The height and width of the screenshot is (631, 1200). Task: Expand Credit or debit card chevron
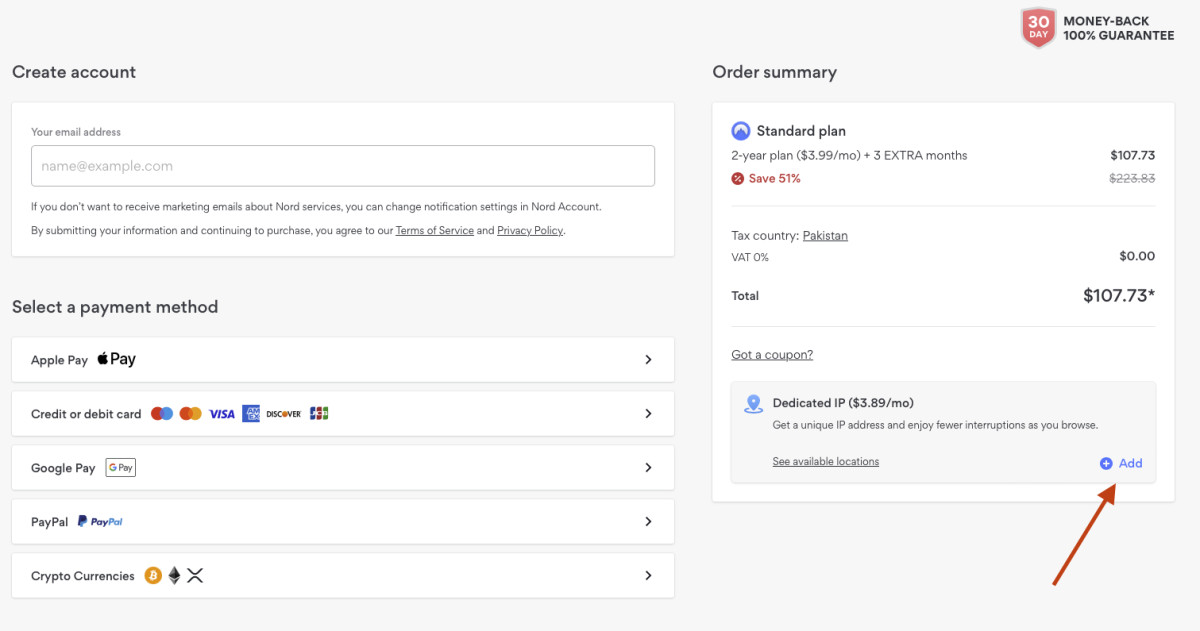point(648,413)
